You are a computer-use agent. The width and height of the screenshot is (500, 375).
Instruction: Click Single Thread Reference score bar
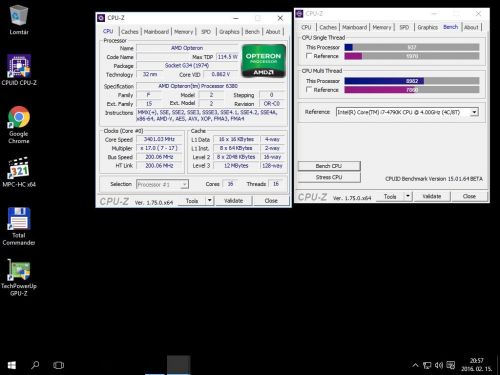tap(412, 56)
